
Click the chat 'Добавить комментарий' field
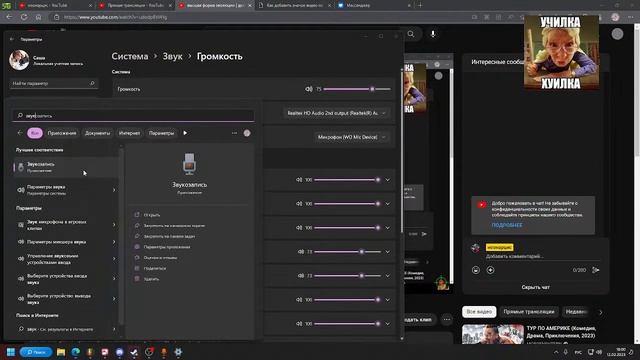pos(542,256)
